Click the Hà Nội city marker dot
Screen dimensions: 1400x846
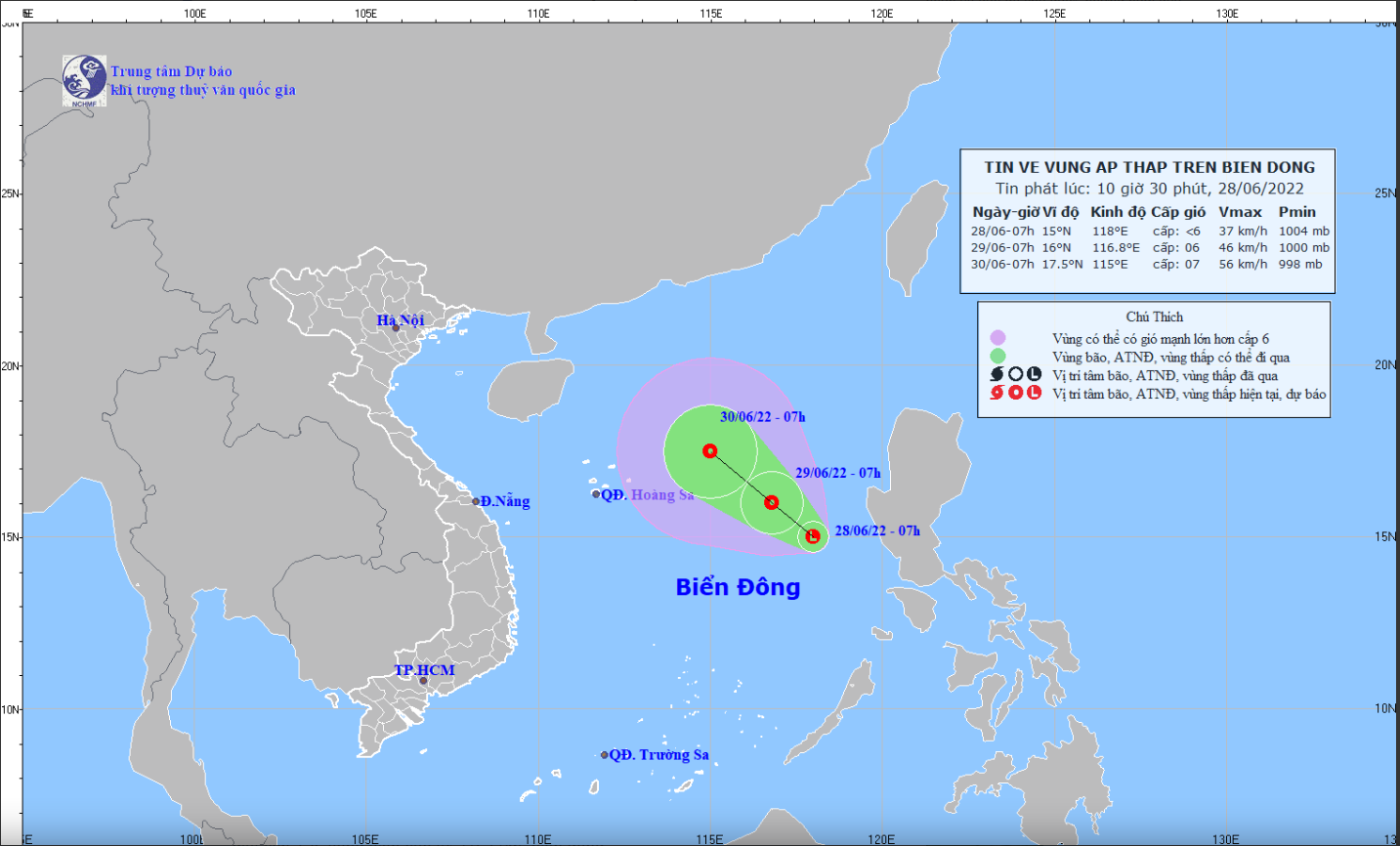tap(396, 328)
